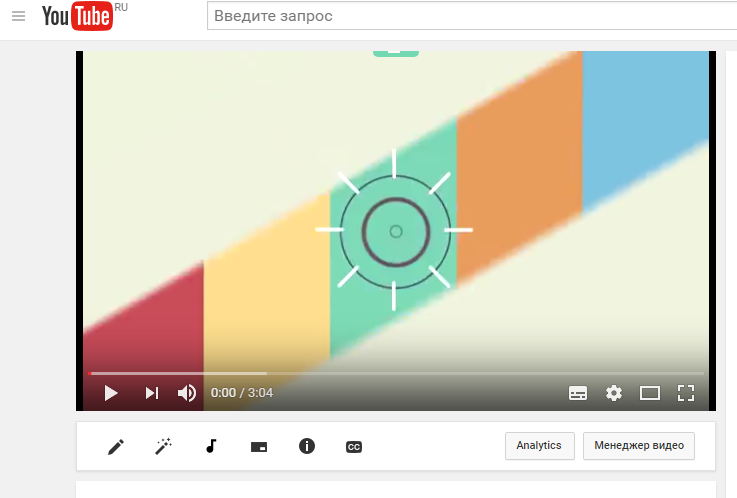Open video info editor pencil icon

[x=116, y=446]
